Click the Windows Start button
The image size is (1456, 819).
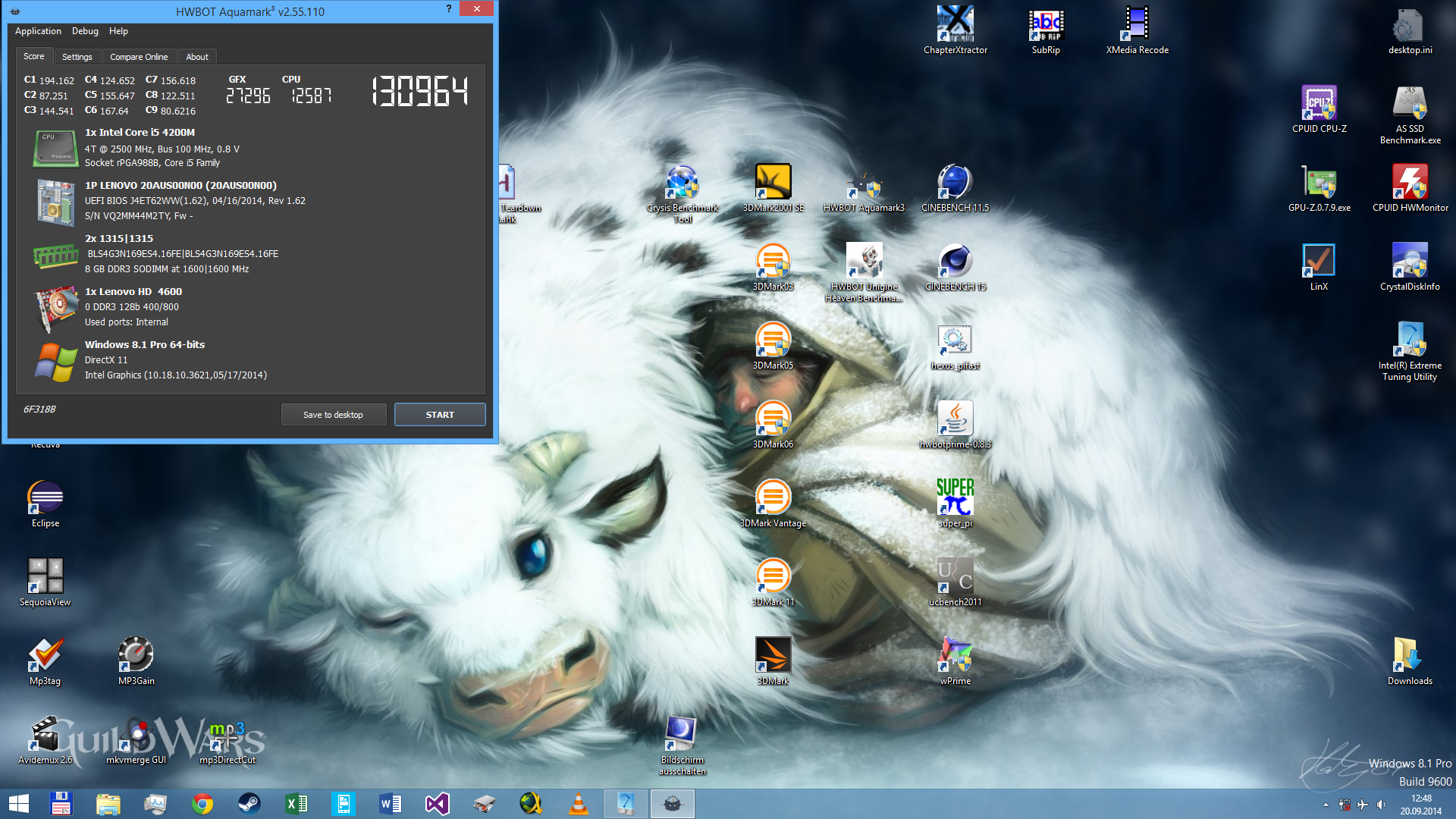click(x=18, y=804)
